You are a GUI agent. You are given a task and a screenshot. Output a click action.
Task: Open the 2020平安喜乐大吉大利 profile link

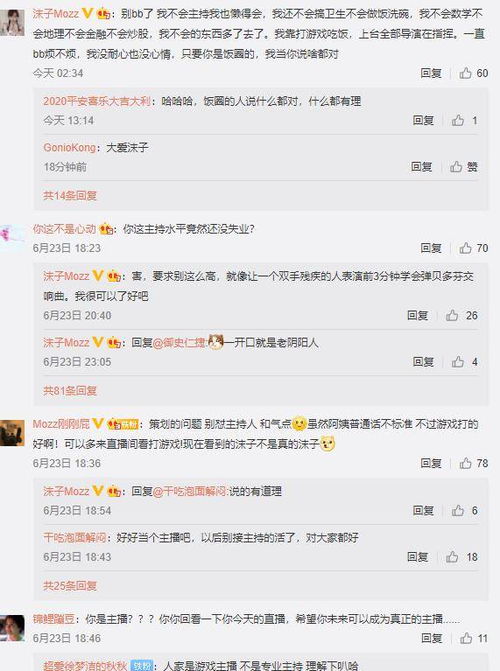pos(97,101)
